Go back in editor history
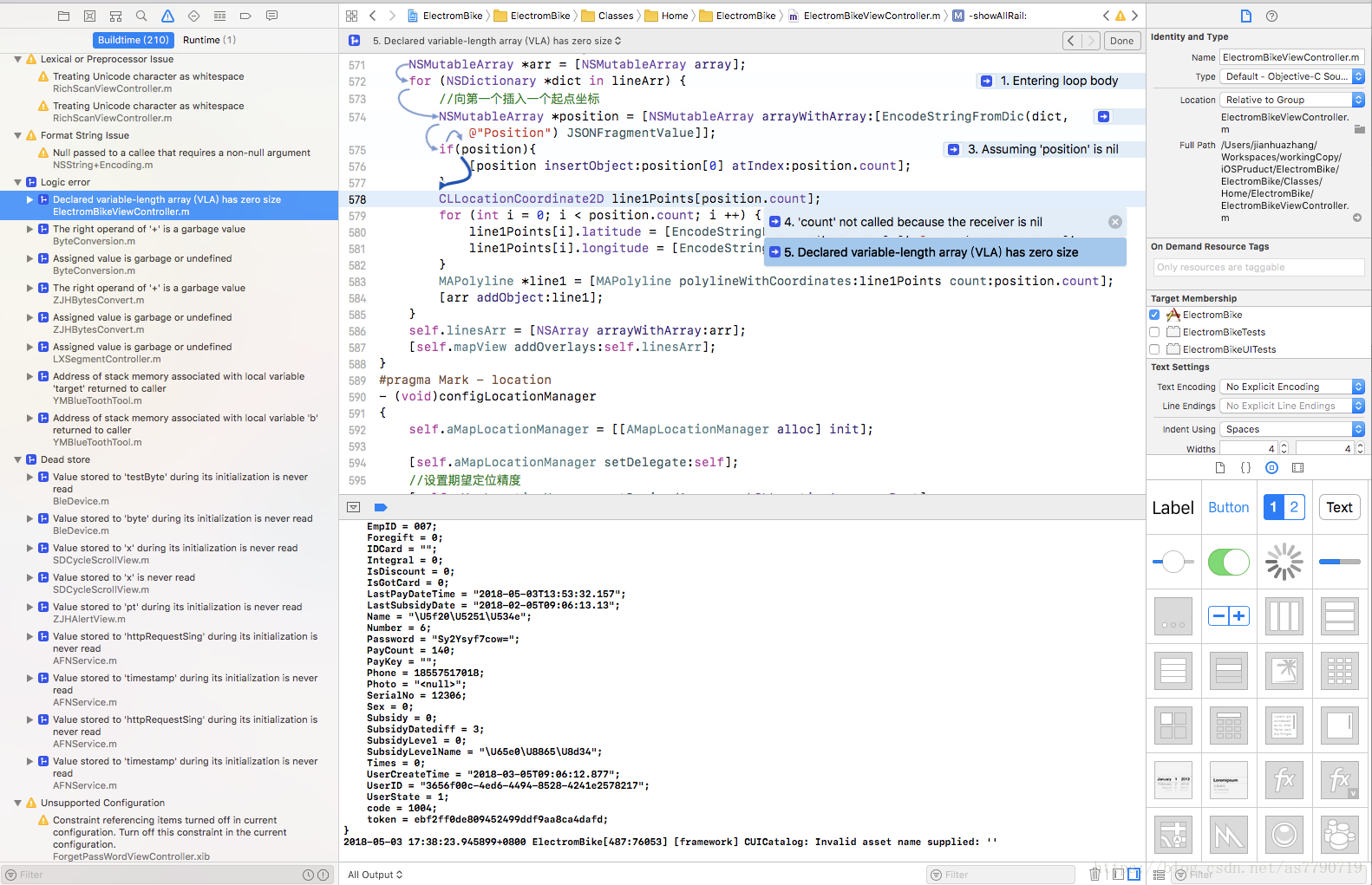Image resolution: width=1372 pixels, height=885 pixels. tap(373, 16)
